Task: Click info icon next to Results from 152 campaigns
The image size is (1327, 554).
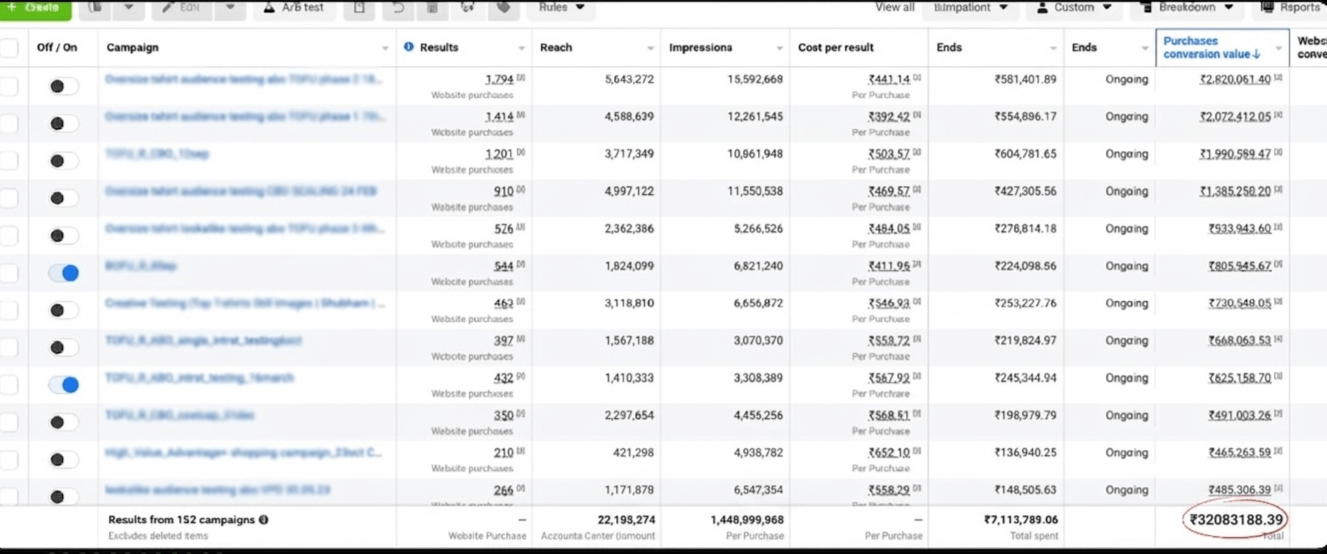Action: (x=264, y=520)
